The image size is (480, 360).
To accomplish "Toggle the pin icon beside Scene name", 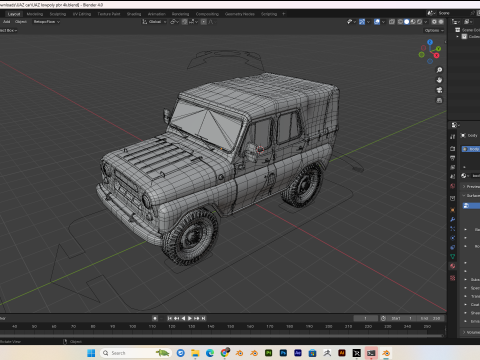I will click(472, 13).
